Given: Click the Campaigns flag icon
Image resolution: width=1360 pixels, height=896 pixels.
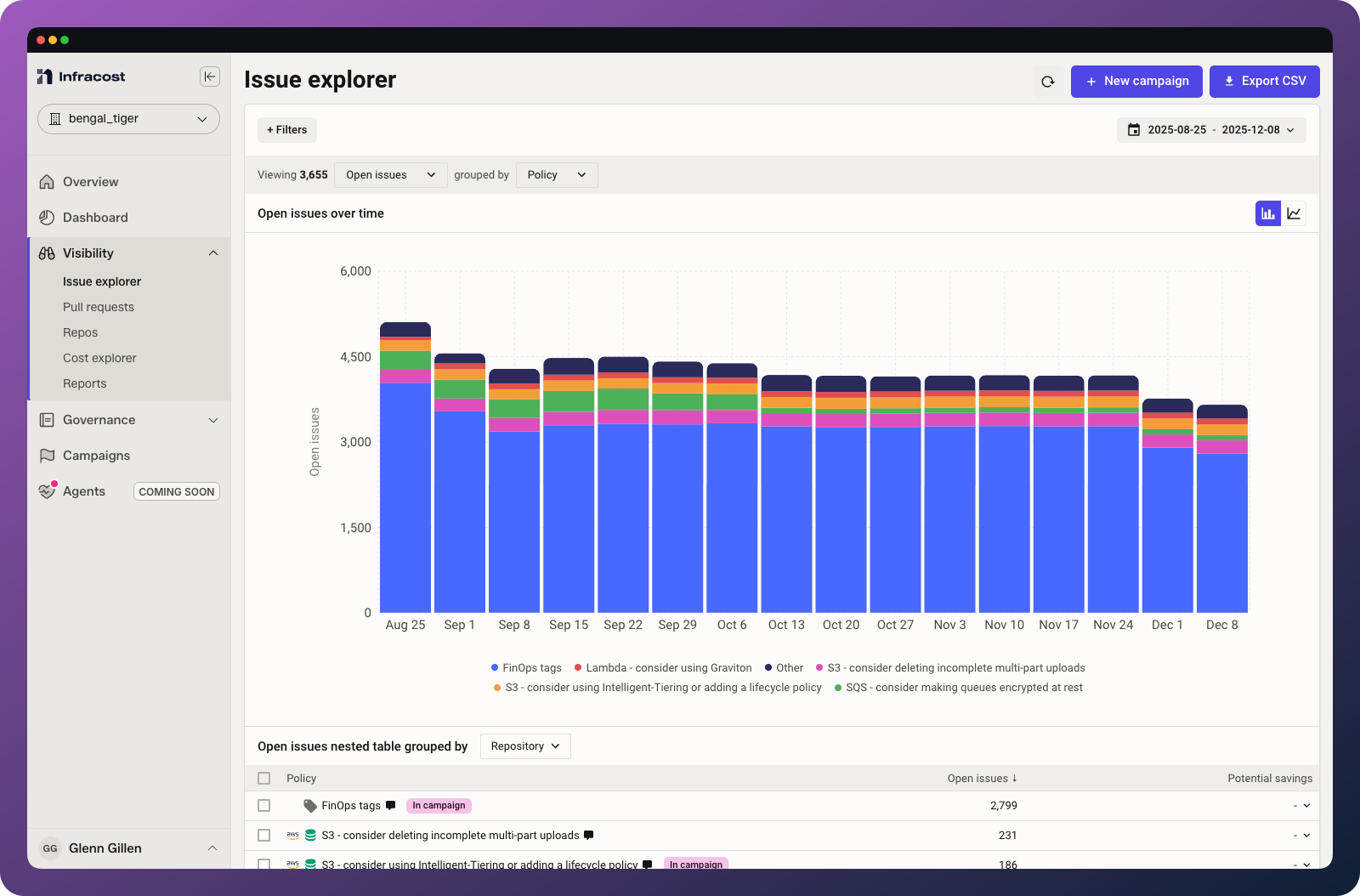Looking at the screenshot, I should 47,456.
